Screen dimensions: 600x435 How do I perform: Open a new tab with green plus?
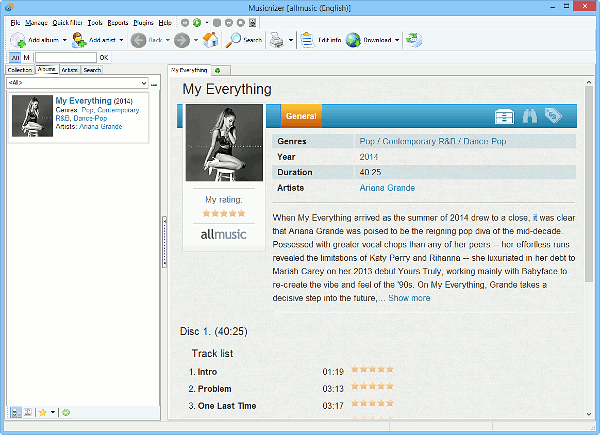click(218, 70)
